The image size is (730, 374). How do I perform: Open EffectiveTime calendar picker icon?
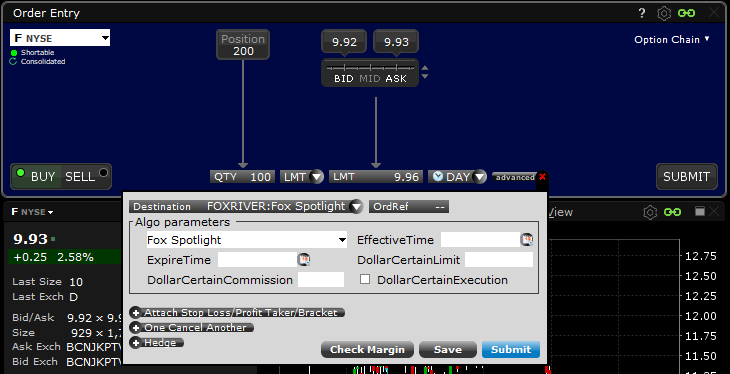coord(527,240)
